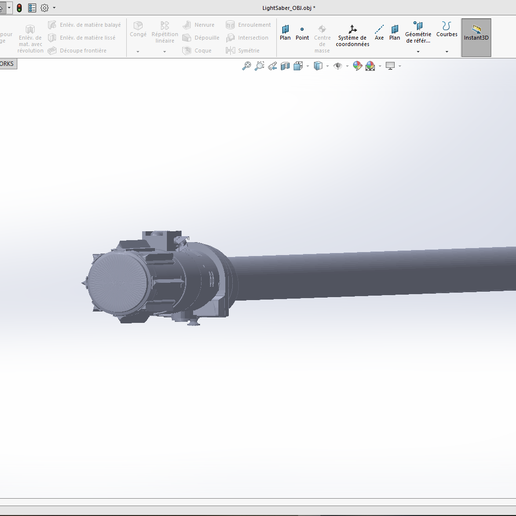Viewport: 516px width, 516px height.
Task: Create a reference Point
Action: 302,33
